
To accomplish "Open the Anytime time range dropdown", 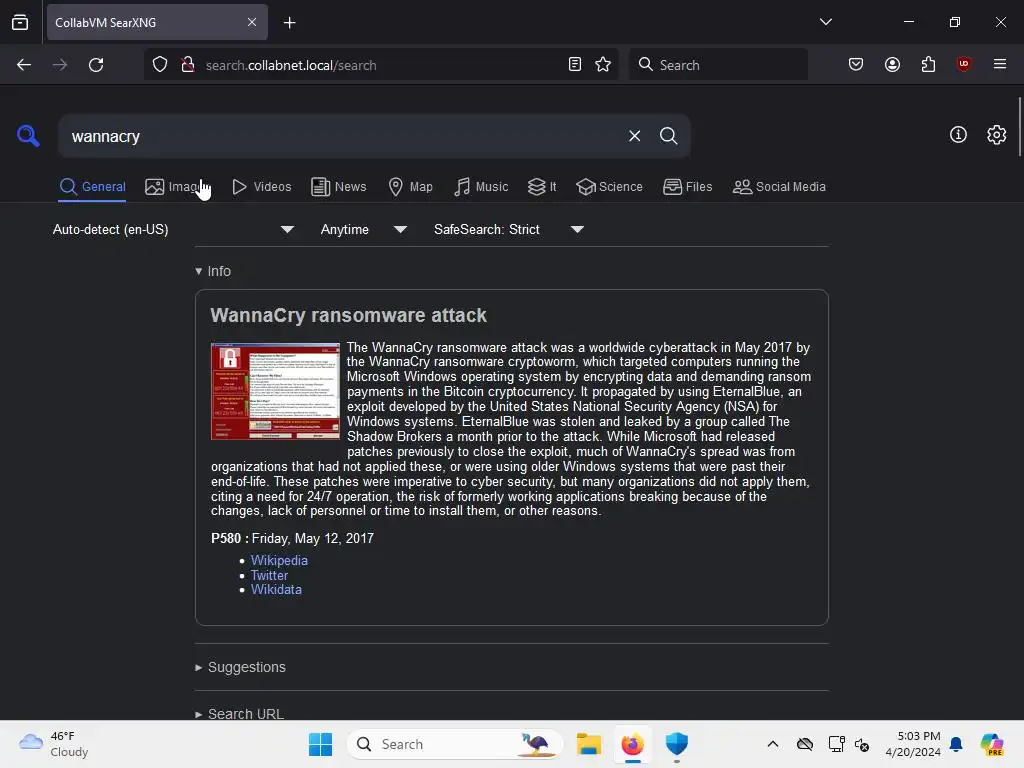I will pyautogui.click(x=364, y=229).
